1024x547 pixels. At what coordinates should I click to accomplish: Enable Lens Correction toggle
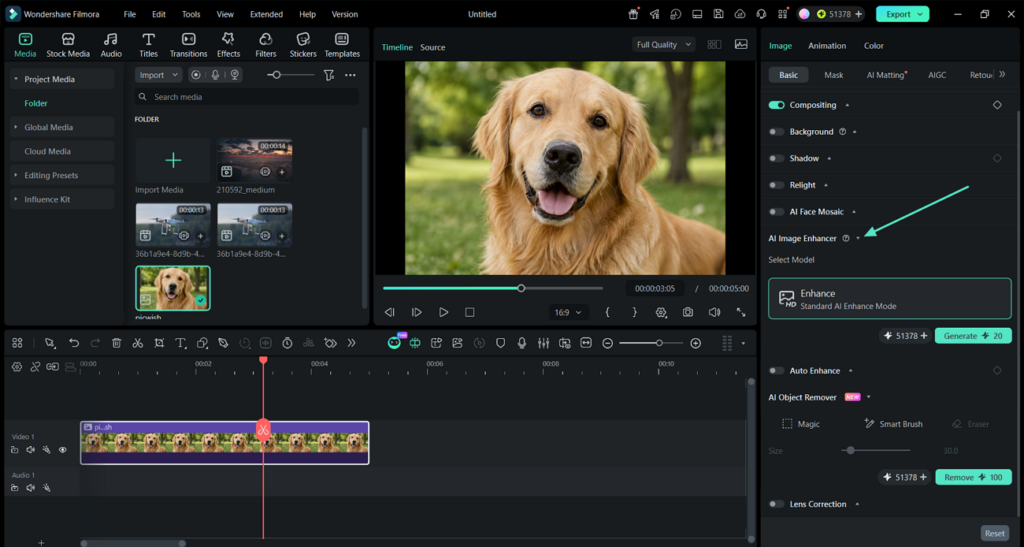(776, 504)
